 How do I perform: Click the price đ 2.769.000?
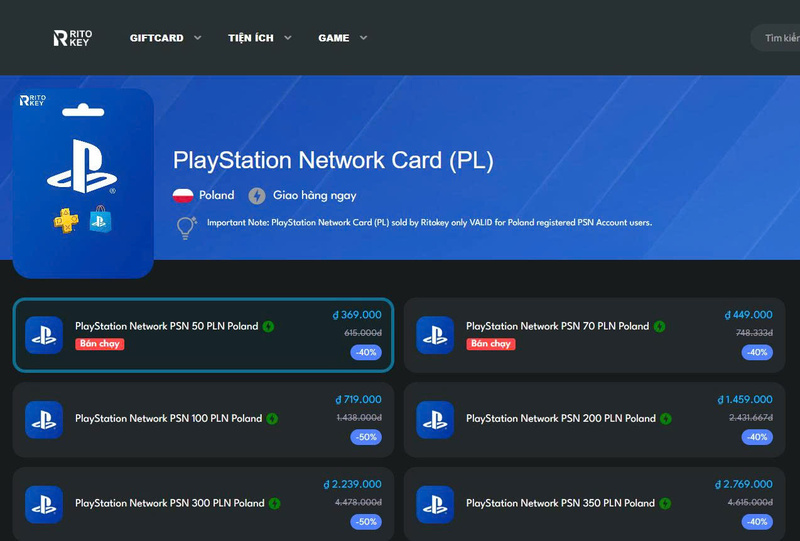coord(744,484)
